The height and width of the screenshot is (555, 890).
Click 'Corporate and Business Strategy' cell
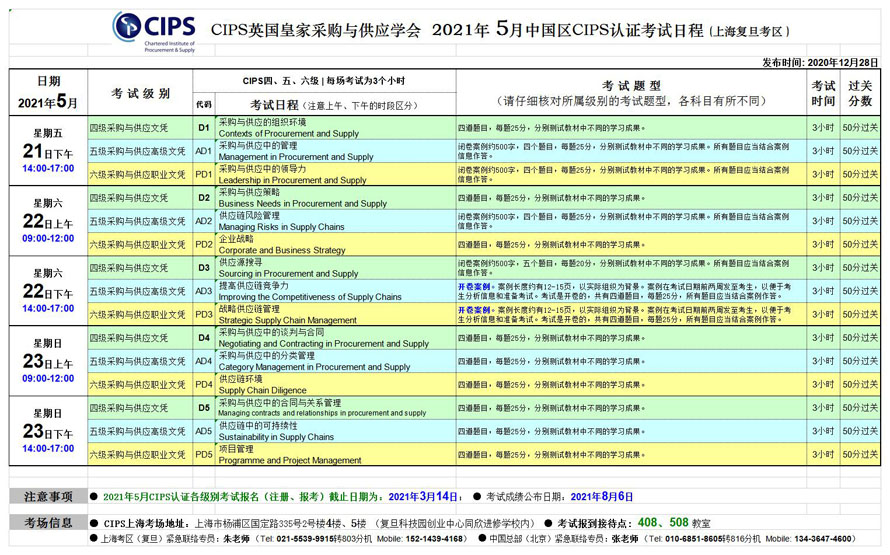point(336,244)
